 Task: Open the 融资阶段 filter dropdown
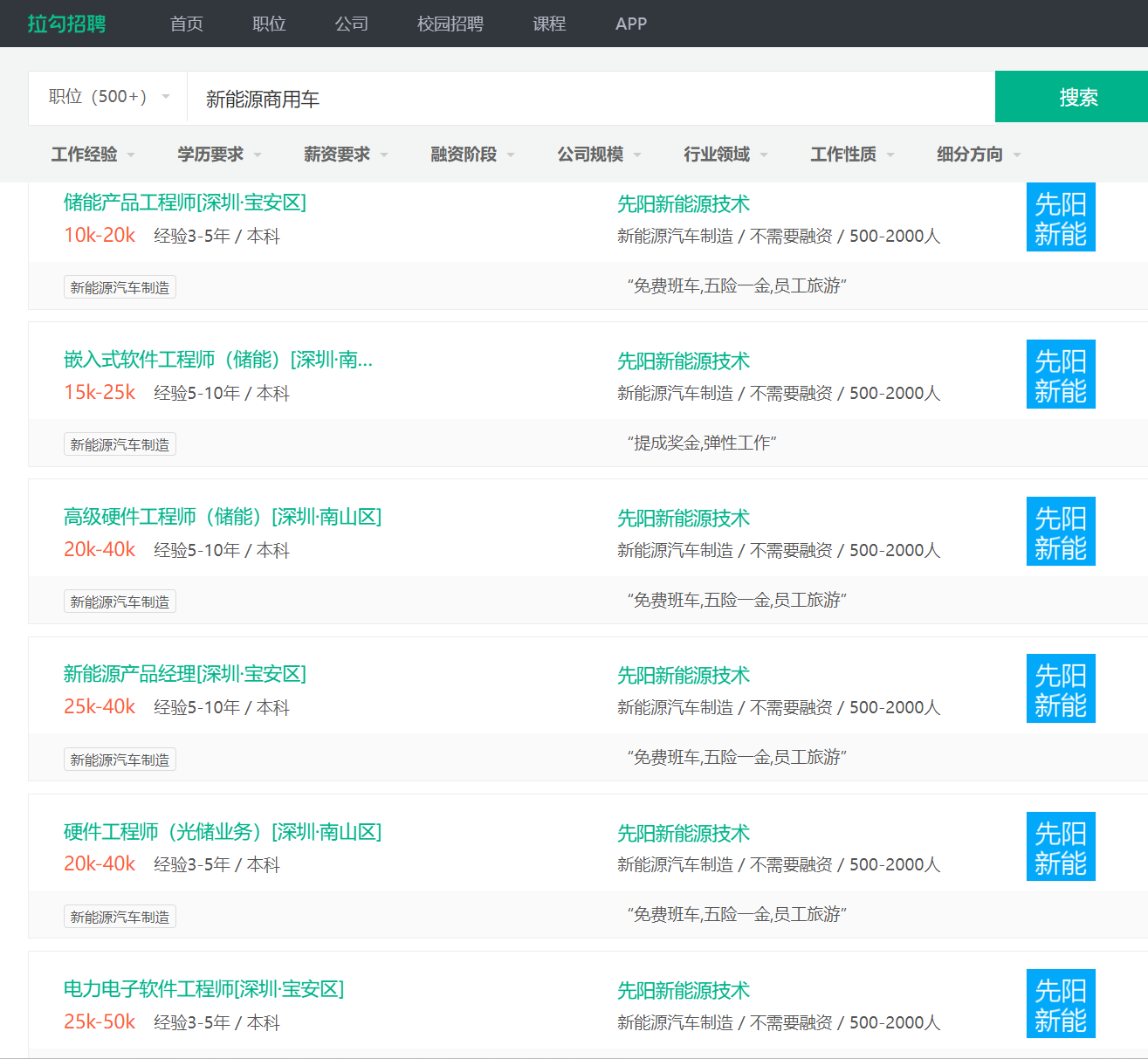471,155
